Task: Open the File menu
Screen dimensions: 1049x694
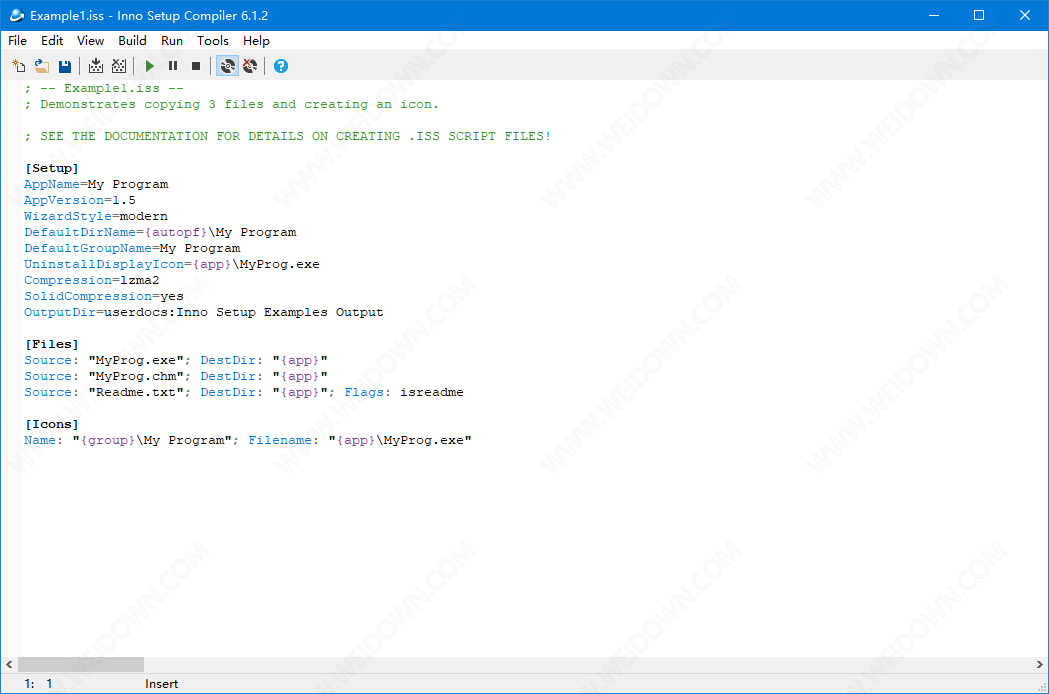Action: [x=17, y=41]
